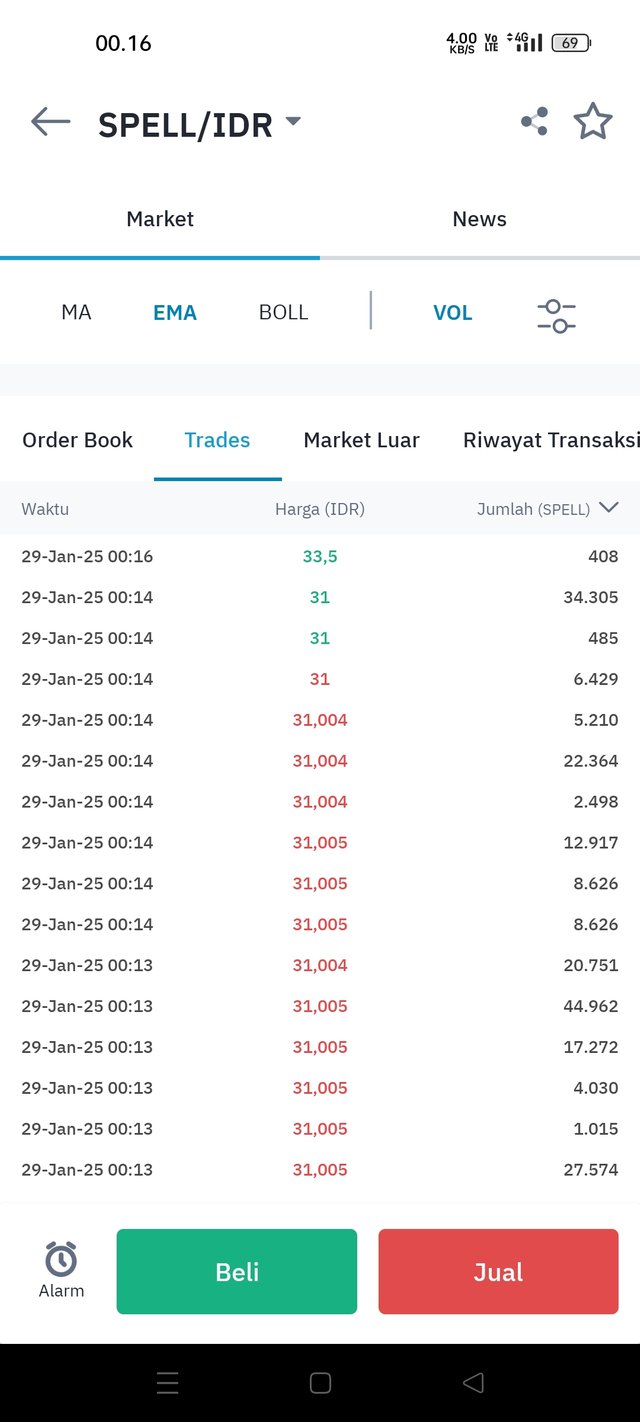Tap the green Beli button
This screenshot has height=1422, width=640.
[237, 1271]
